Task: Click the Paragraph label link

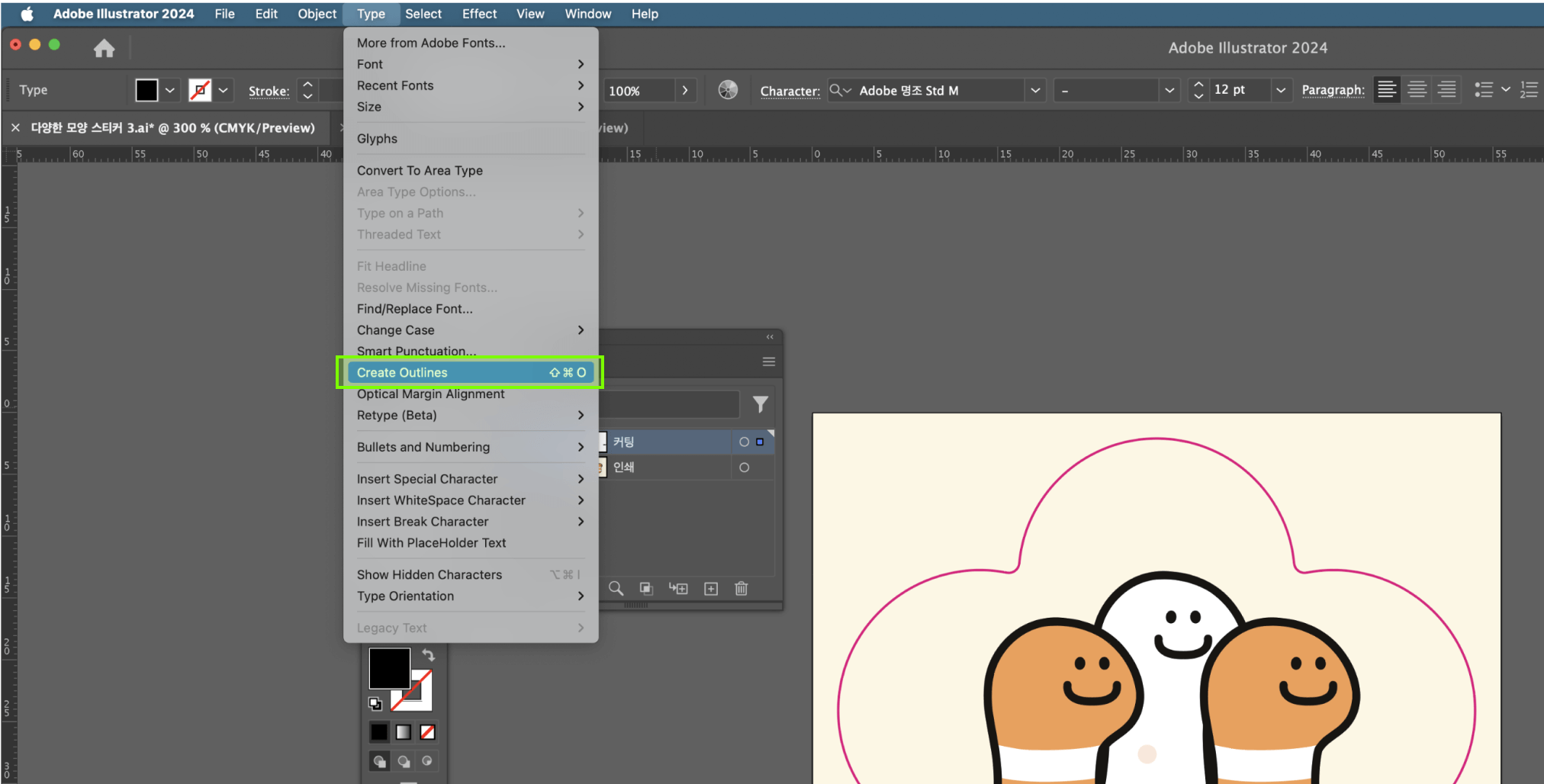Action: coord(1333,90)
